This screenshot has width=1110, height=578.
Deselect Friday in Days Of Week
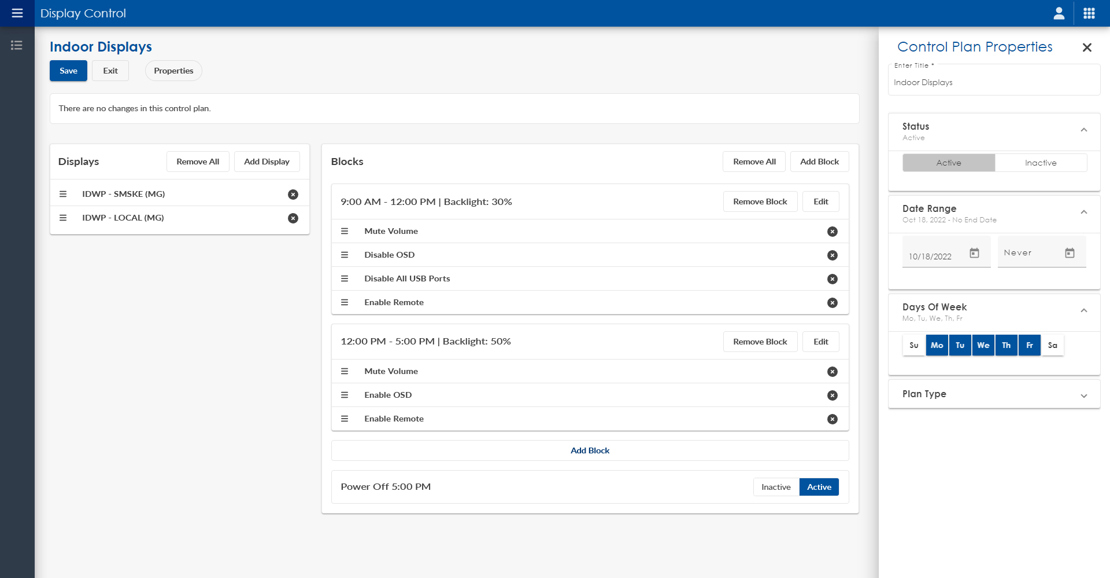pos(1029,344)
